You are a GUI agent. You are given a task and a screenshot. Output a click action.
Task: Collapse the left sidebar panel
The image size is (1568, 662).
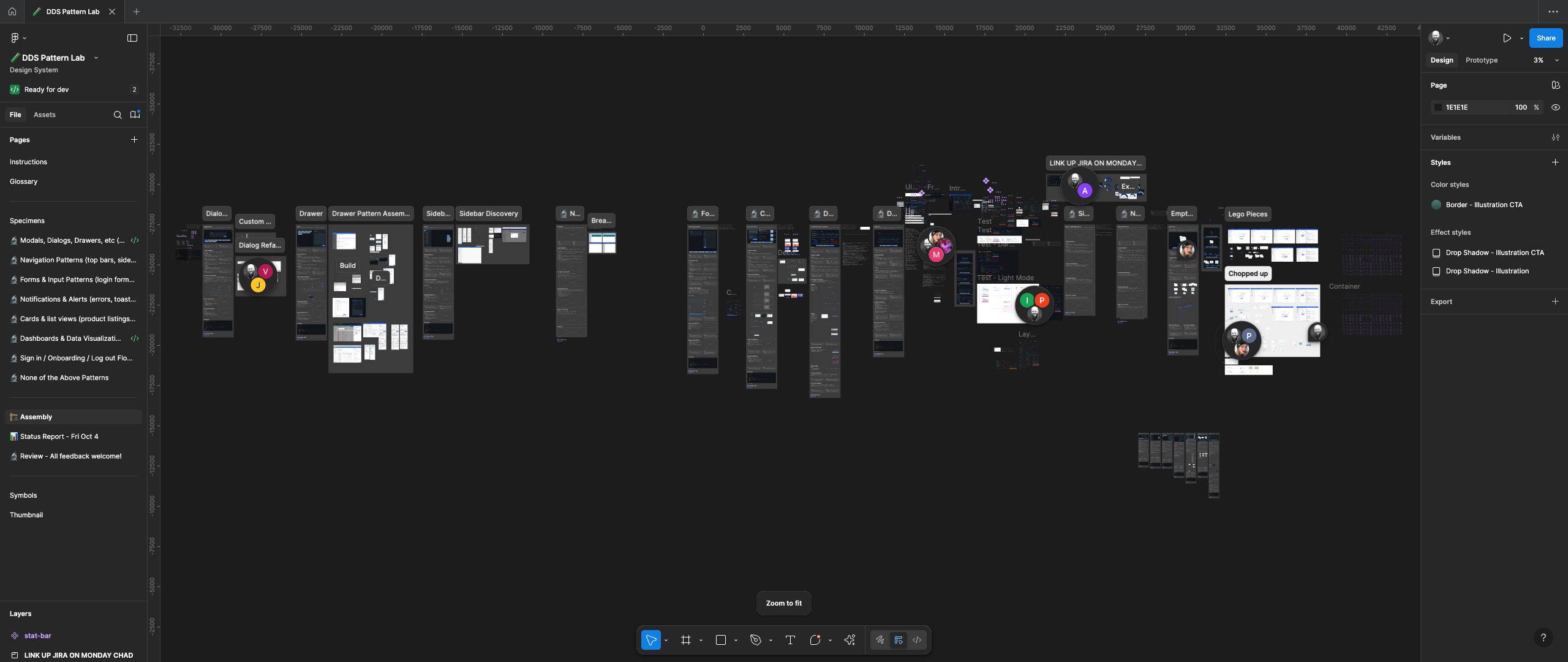132,38
